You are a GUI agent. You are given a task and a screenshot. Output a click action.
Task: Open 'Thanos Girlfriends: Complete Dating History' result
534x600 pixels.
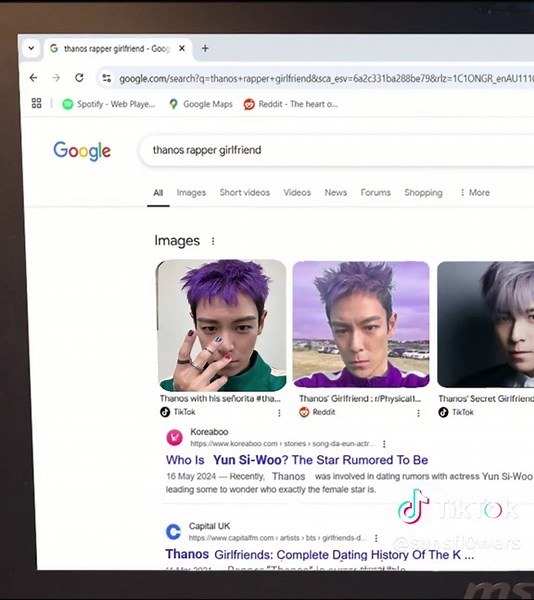point(319,554)
